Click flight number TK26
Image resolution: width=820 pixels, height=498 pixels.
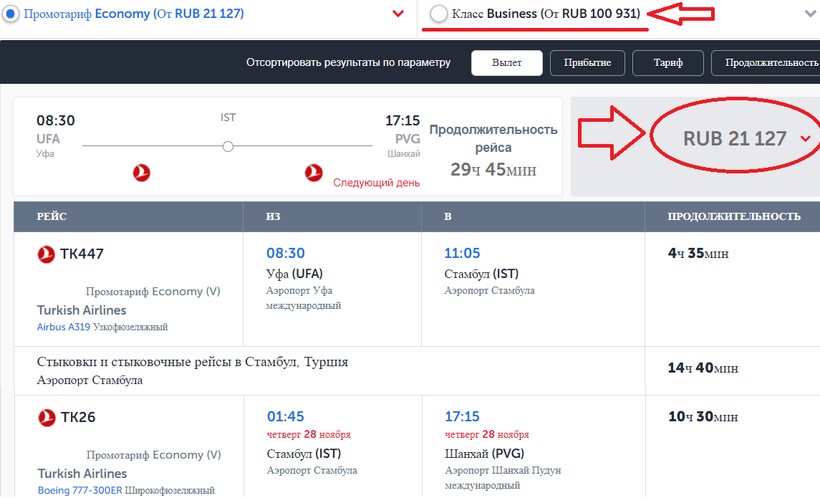tap(78, 417)
